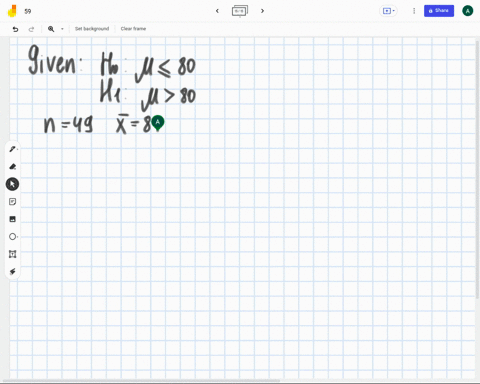Click the horizontal scrollbar at the bottom

click(140, 381)
